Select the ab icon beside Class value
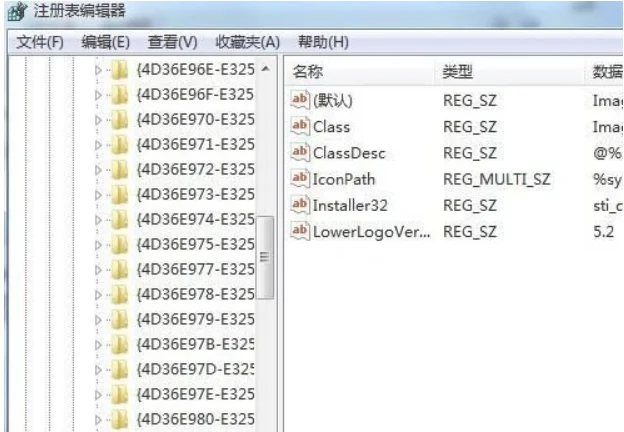 [x=300, y=126]
